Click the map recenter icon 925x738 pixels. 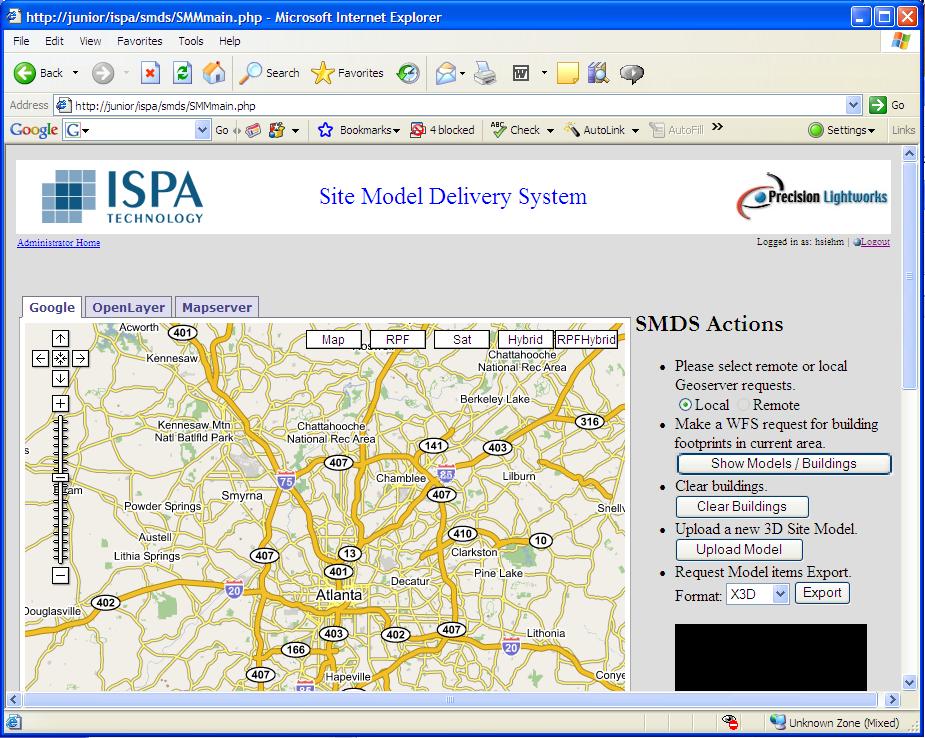[60, 358]
